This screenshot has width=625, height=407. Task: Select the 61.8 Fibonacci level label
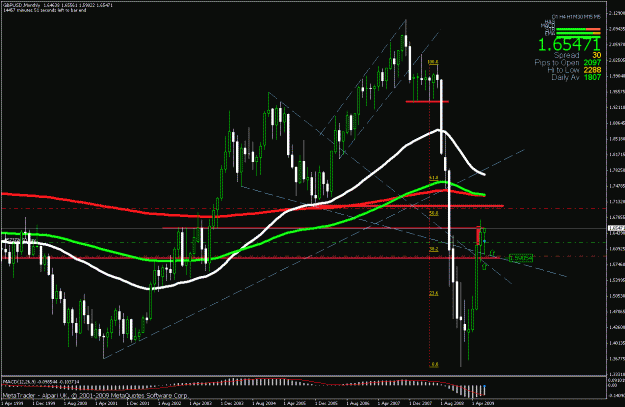(434, 178)
